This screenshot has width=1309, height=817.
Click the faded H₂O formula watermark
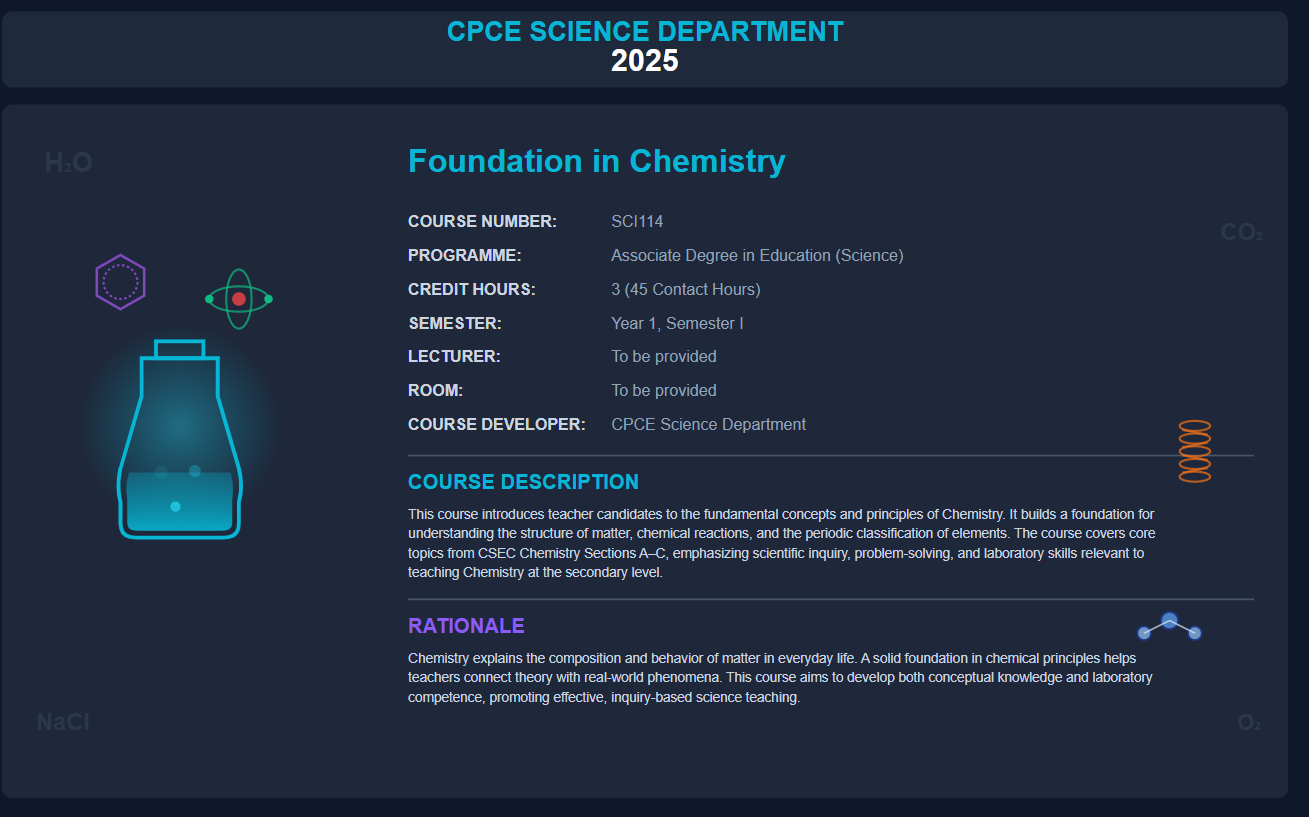(69, 162)
